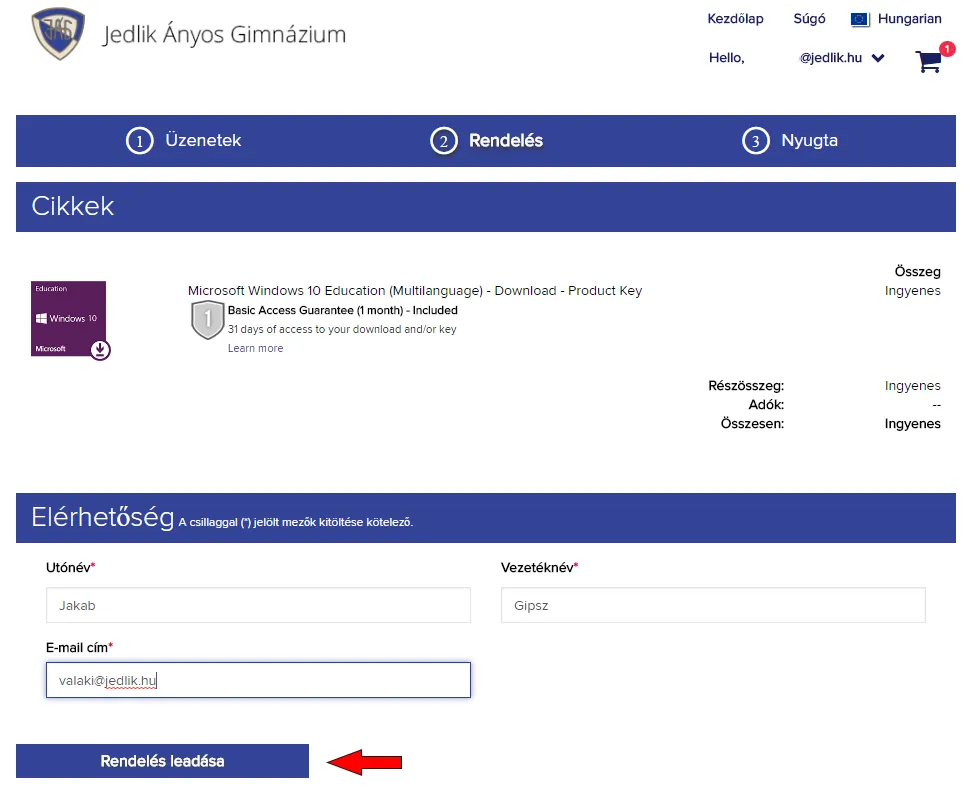Follow the Learn more link
Screen dimensions: 974x811
click(x=255, y=348)
